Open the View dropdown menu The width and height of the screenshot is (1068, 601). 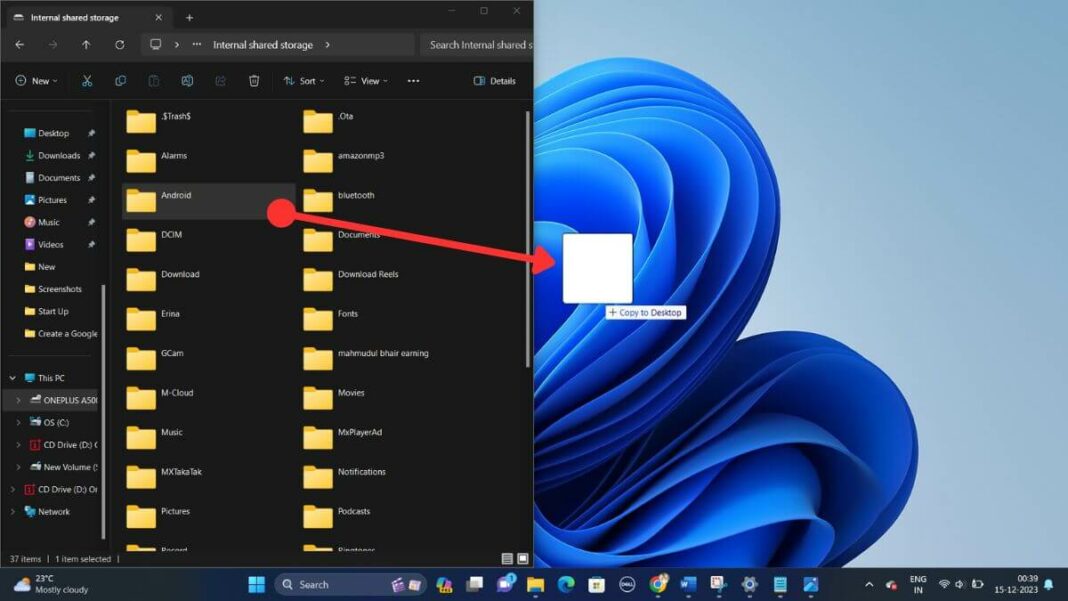click(x=365, y=81)
